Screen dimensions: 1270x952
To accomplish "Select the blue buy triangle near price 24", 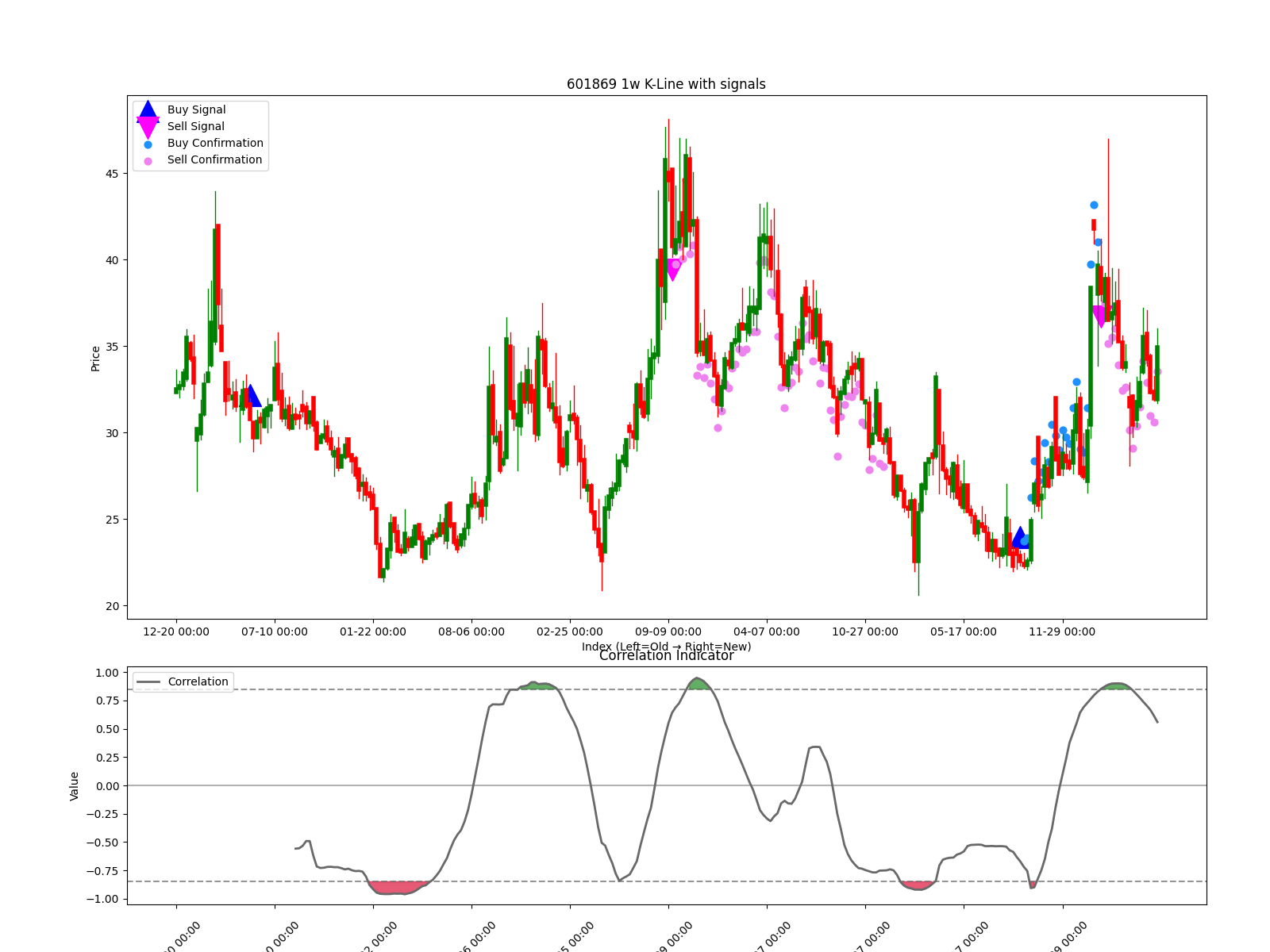I will 1021,537.
